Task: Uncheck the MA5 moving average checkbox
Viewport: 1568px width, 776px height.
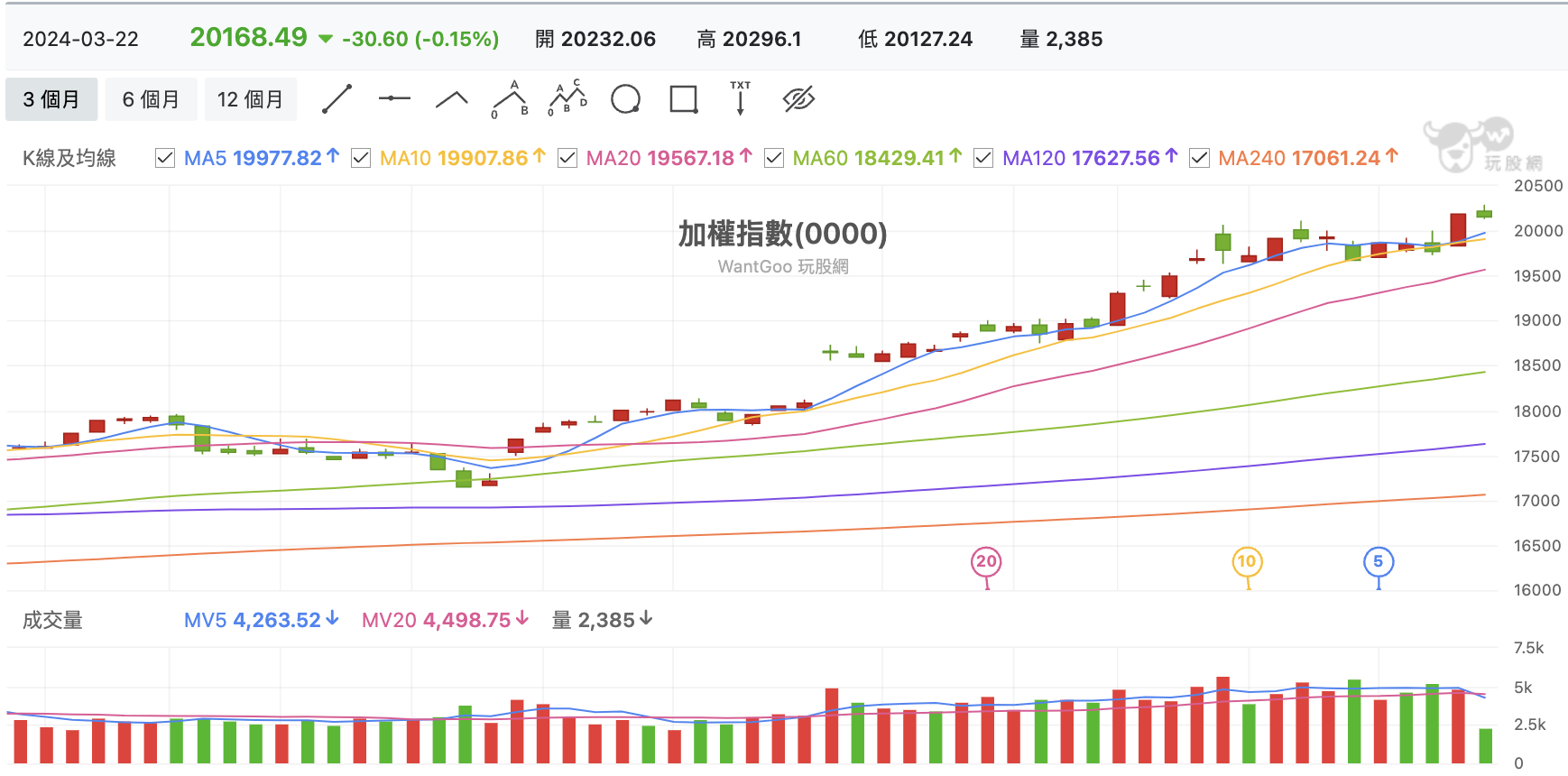Action: coord(165,158)
